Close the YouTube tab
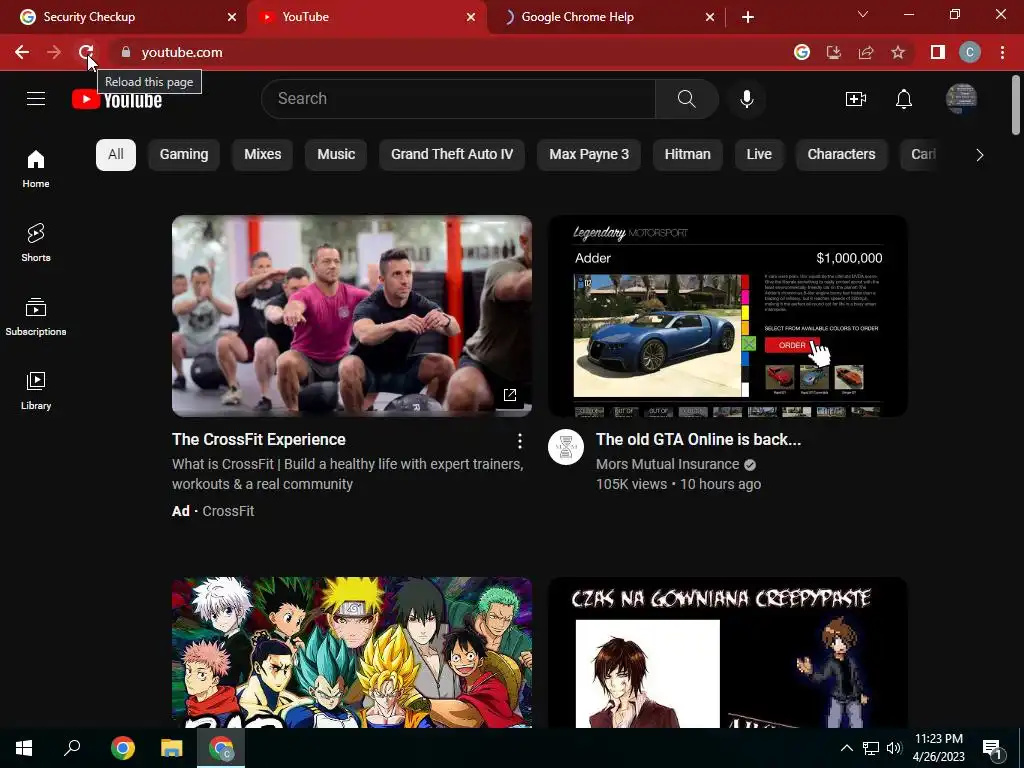Screen dimensions: 1024x768 point(471,17)
